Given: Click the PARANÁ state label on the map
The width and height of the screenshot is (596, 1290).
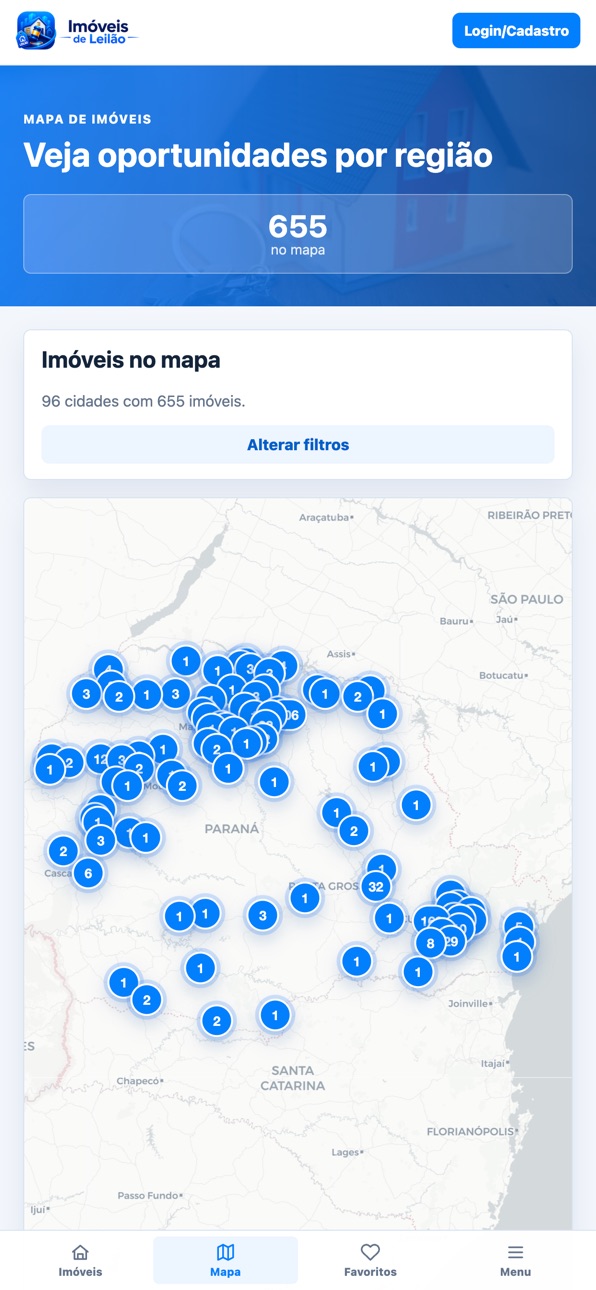Looking at the screenshot, I should coord(232,829).
